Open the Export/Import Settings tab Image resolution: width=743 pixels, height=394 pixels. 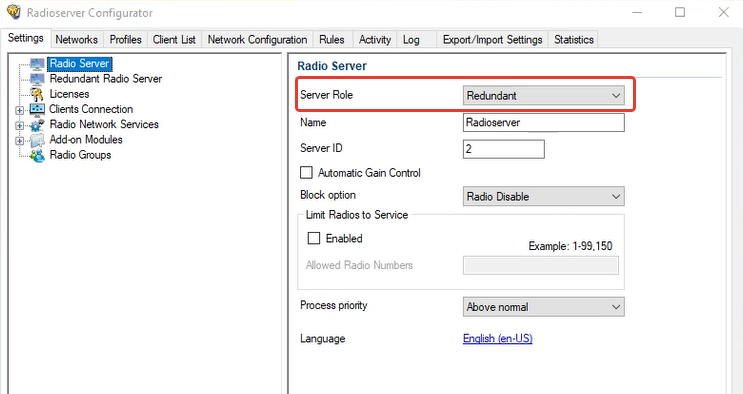492,40
